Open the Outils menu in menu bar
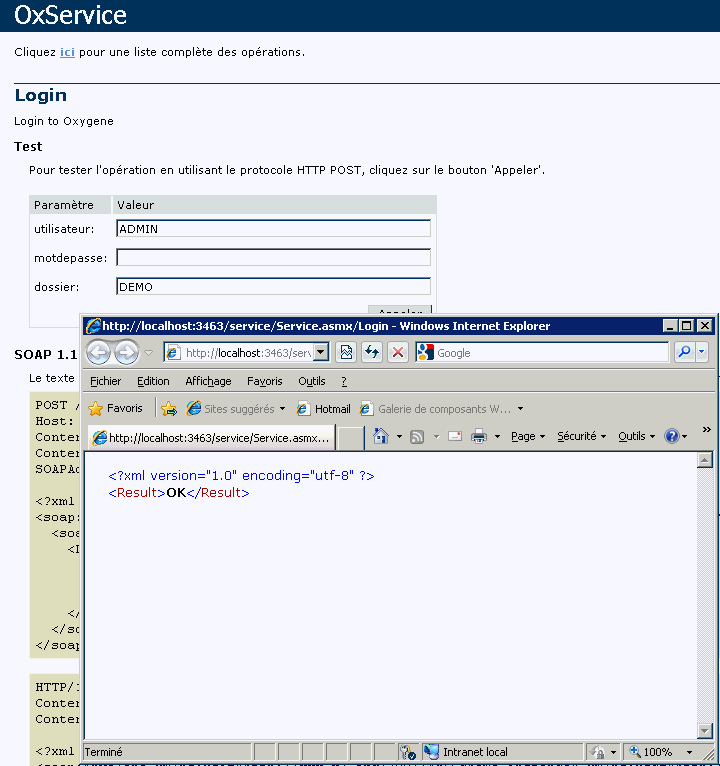720x766 pixels. click(312, 381)
